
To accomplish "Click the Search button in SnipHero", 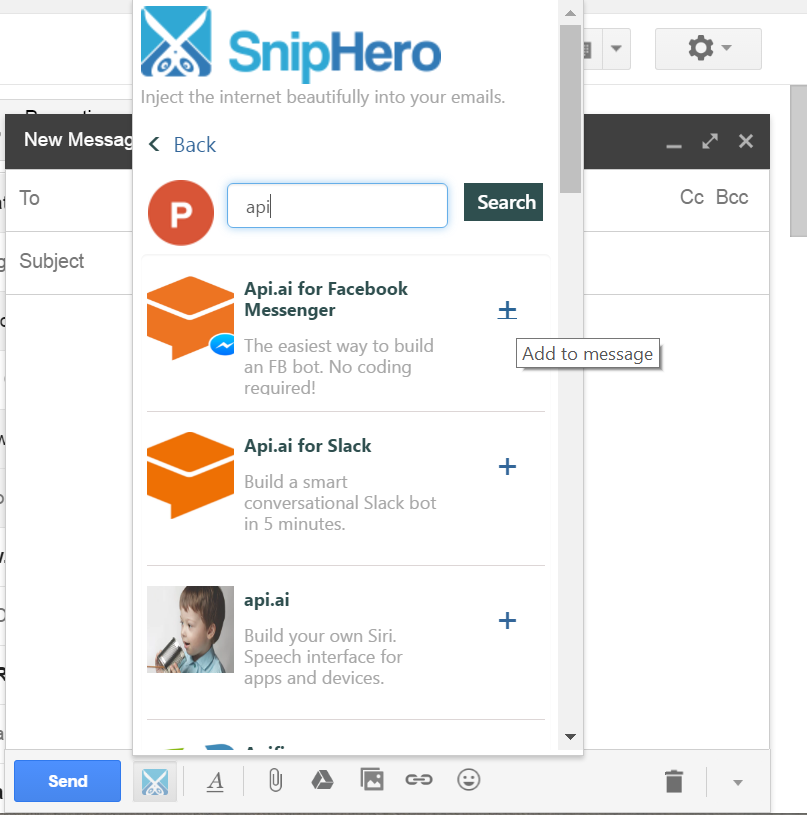I will pos(503,201).
